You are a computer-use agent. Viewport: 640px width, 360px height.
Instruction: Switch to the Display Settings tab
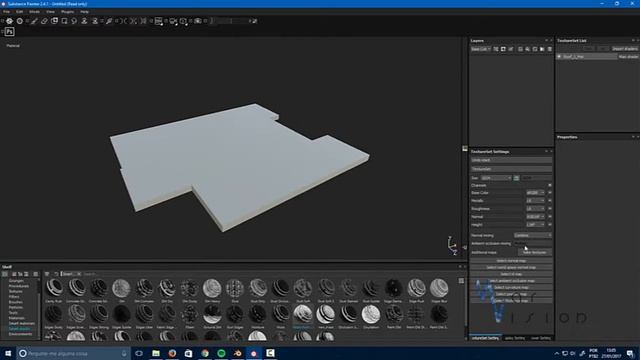(x=515, y=338)
